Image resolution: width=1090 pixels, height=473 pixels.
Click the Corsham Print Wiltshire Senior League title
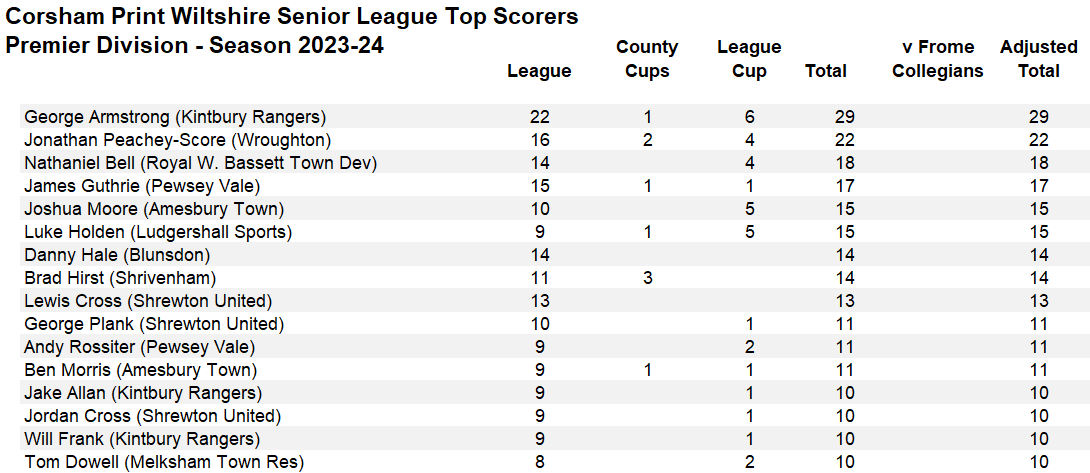click(x=292, y=17)
